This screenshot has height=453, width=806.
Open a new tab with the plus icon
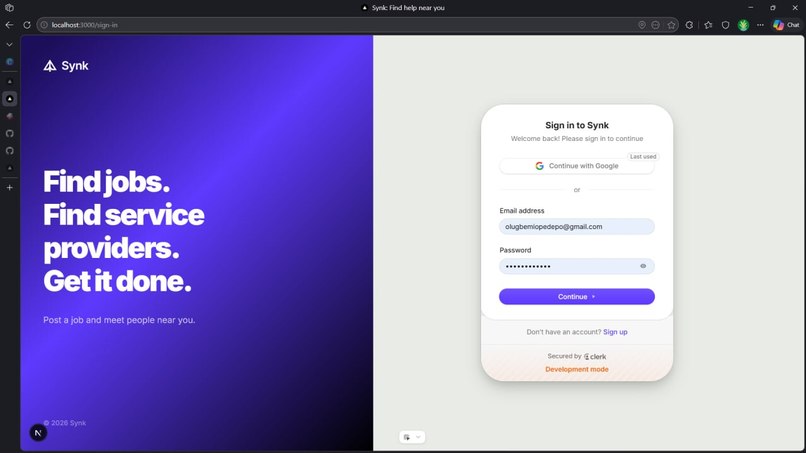click(9, 188)
